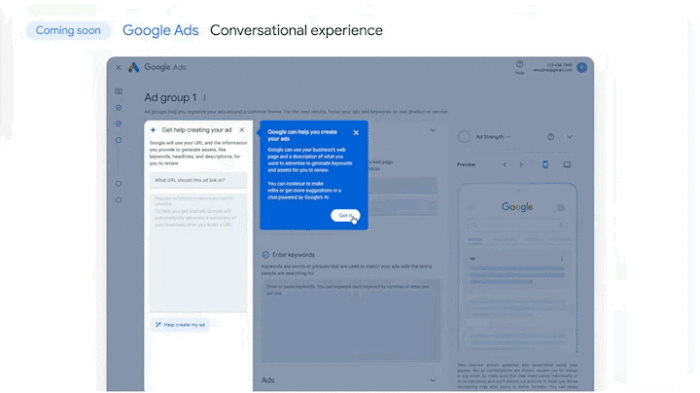
Task: Click the URL input field in help panel
Action: pos(198,180)
